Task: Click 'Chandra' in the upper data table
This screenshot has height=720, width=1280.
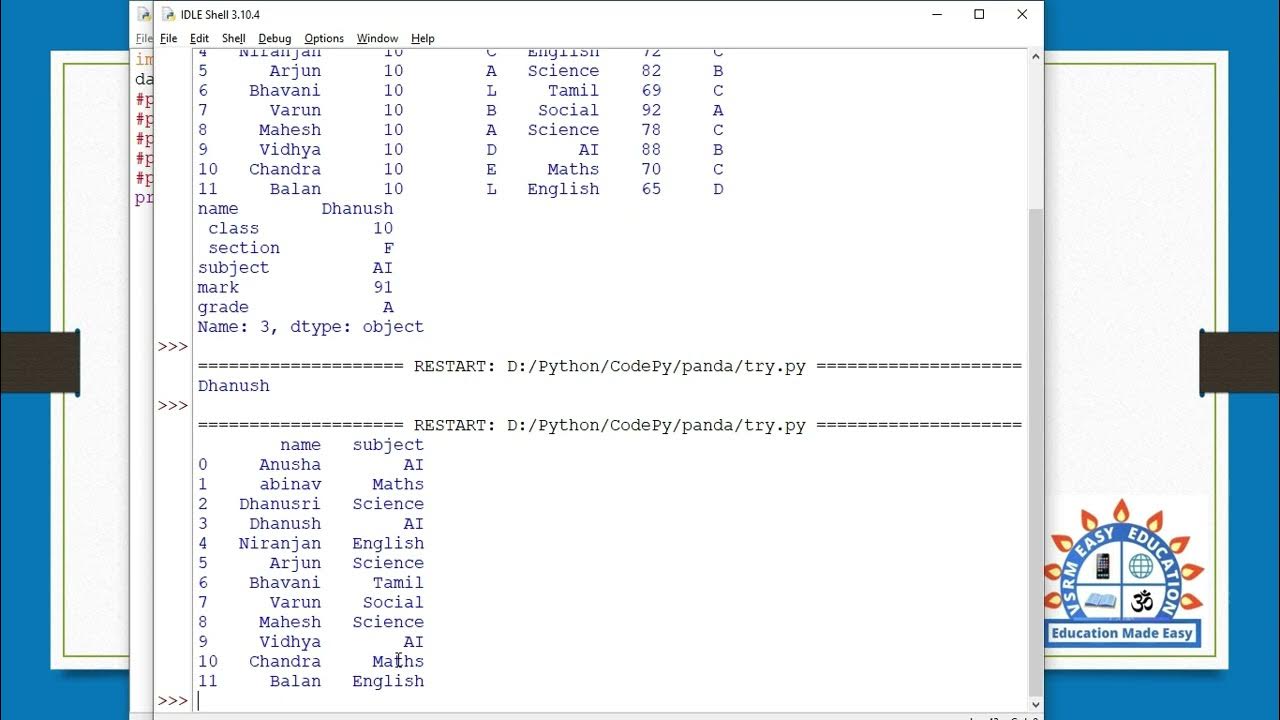Action: coord(285,170)
